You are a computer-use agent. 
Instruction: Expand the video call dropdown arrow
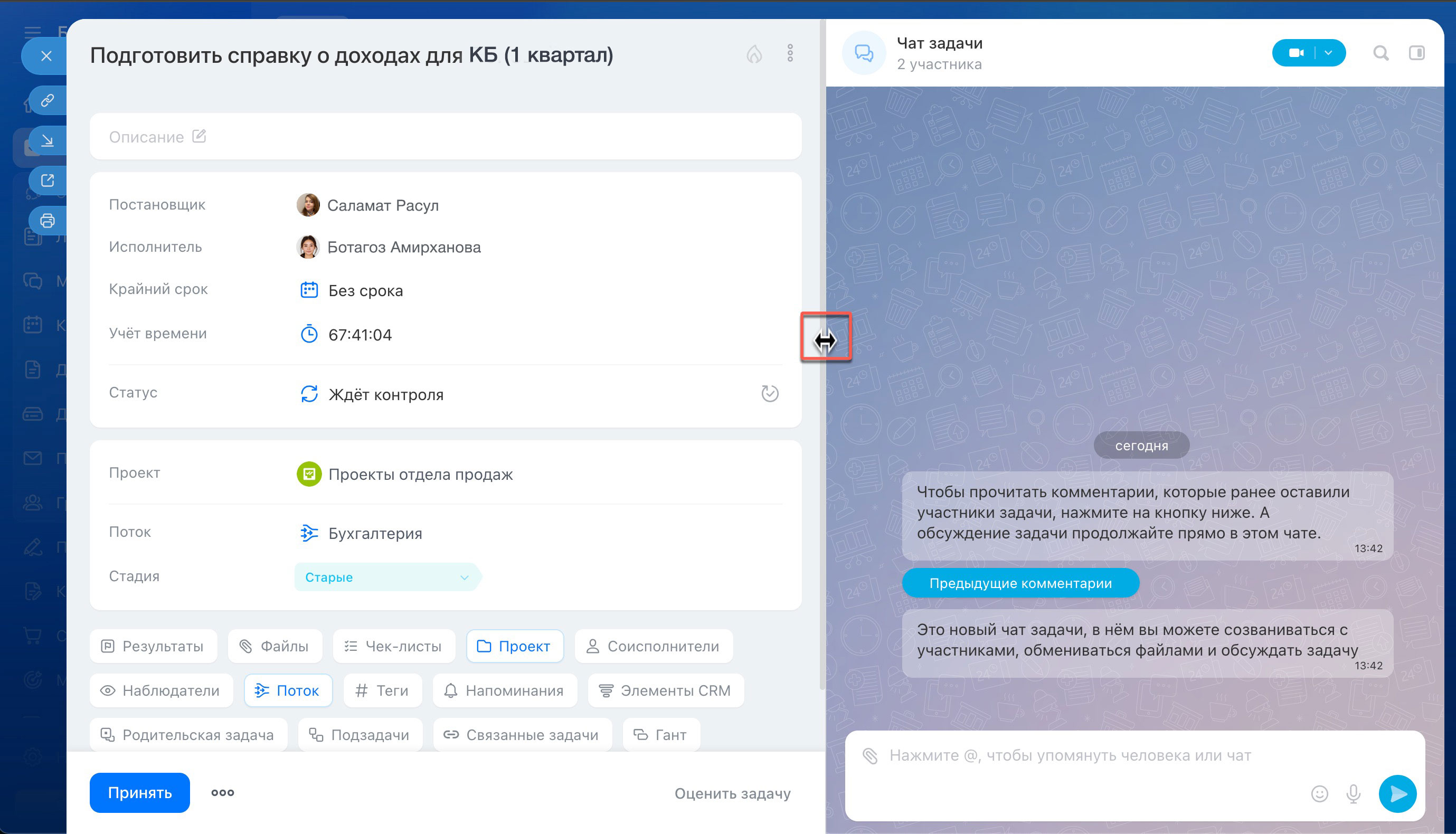(1328, 53)
